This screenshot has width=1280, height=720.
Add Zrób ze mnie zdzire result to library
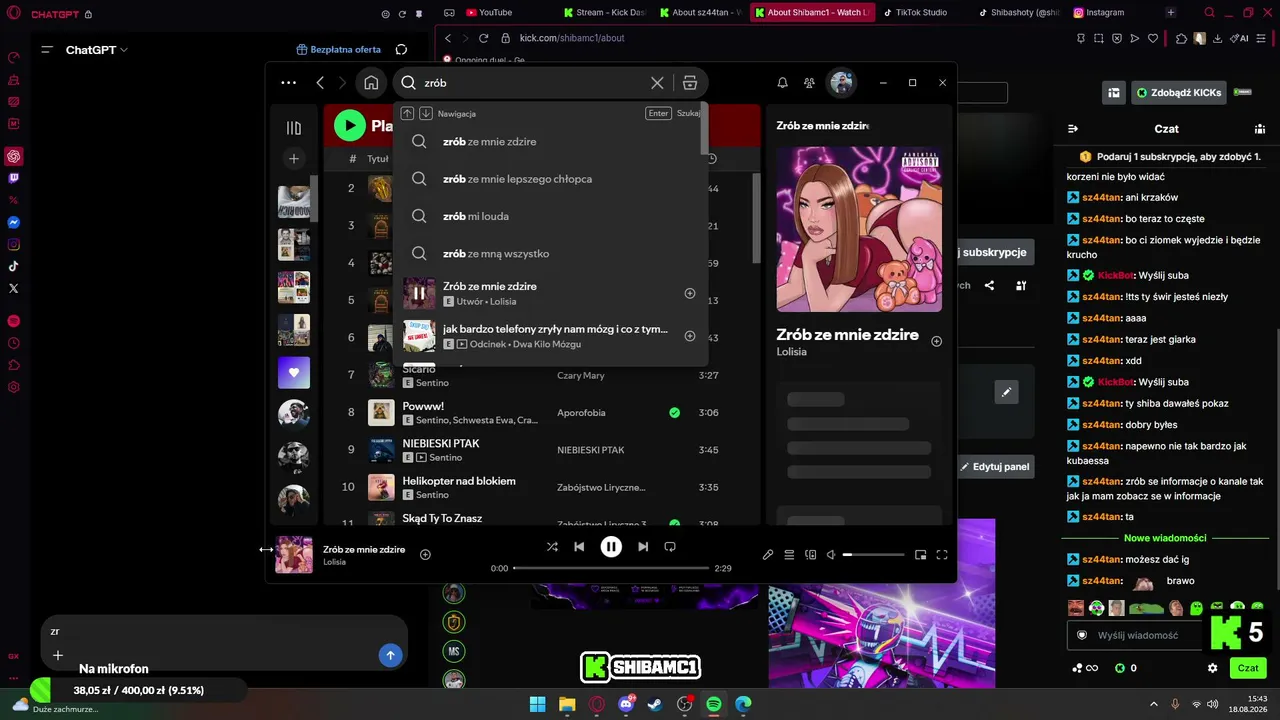click(x=690, y=293)
